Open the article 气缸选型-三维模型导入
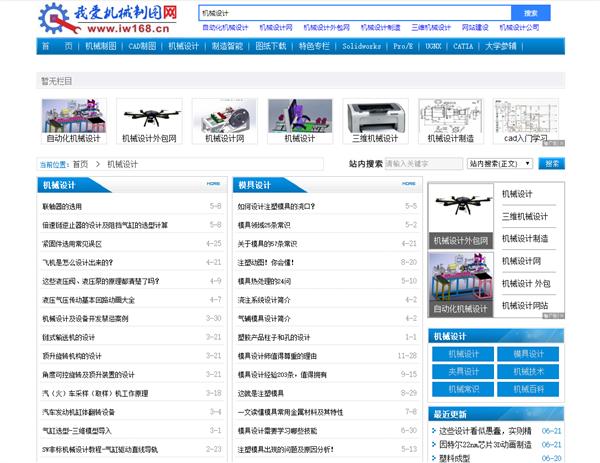The height and width of the screenshot is (463, 600). click(77, 431)
